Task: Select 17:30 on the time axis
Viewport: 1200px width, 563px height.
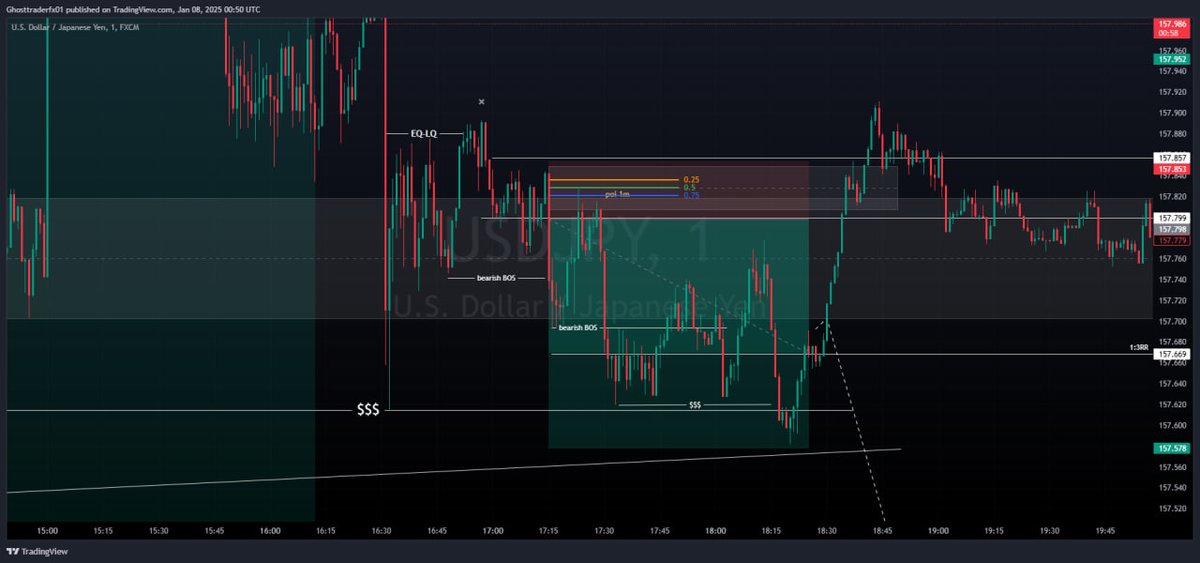Action: tap(604, 531)
